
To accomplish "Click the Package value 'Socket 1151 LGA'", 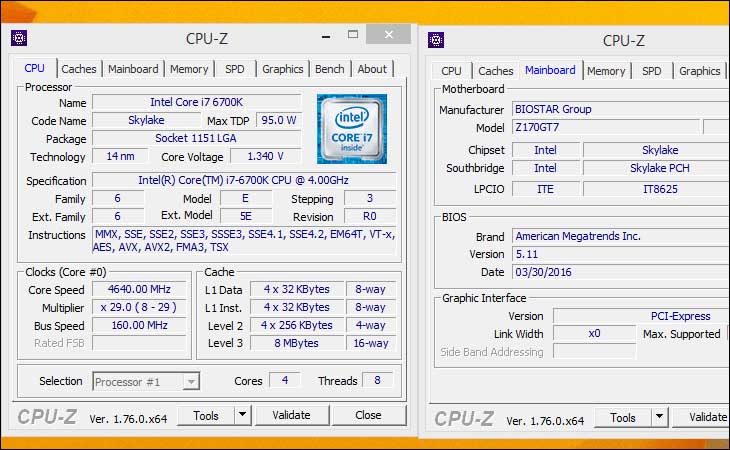I will (196, 138).
